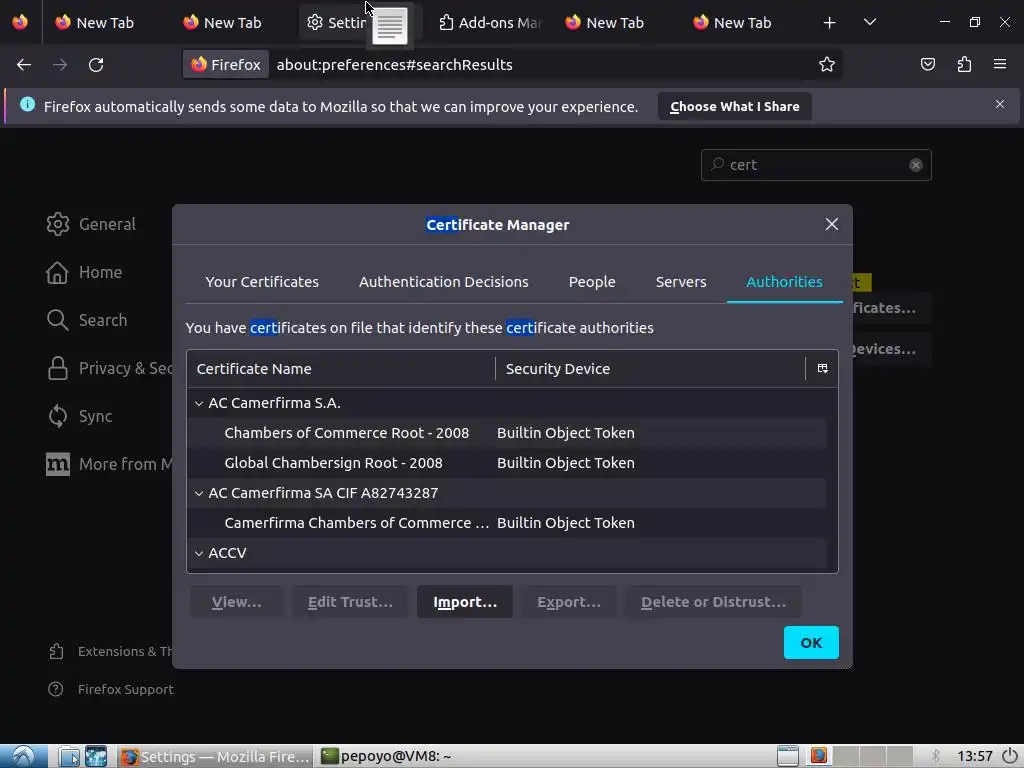Open the Save to Pocket icon
The height and width of the screenshot is (768, 1024).
point(927,65)
